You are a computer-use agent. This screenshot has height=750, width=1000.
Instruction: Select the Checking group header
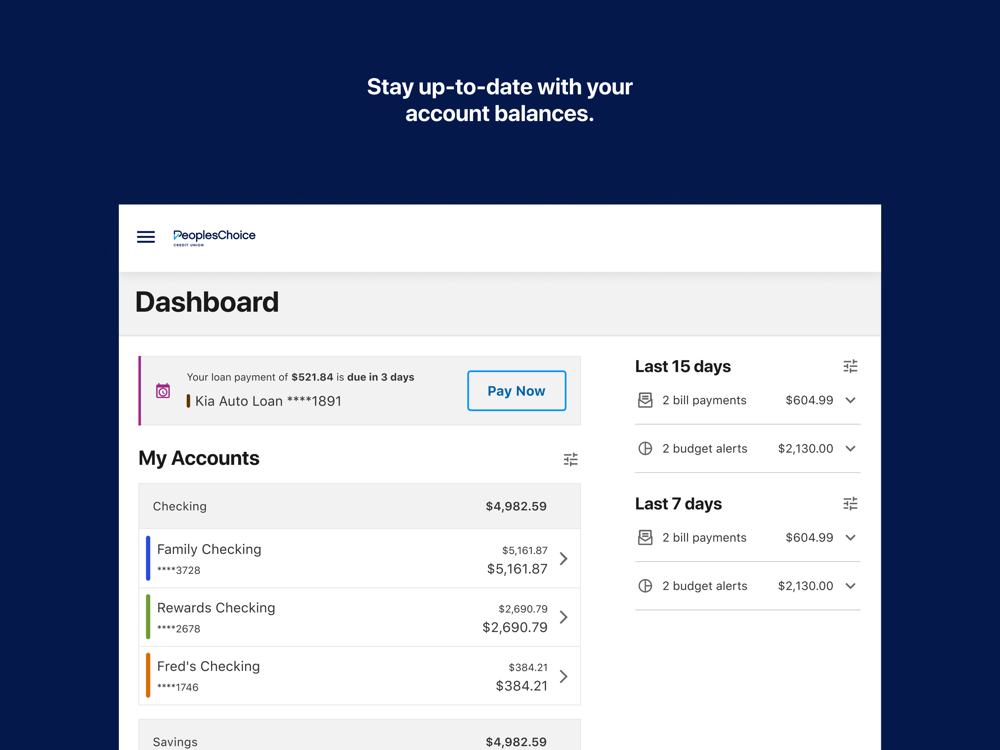tap(359, 507)
